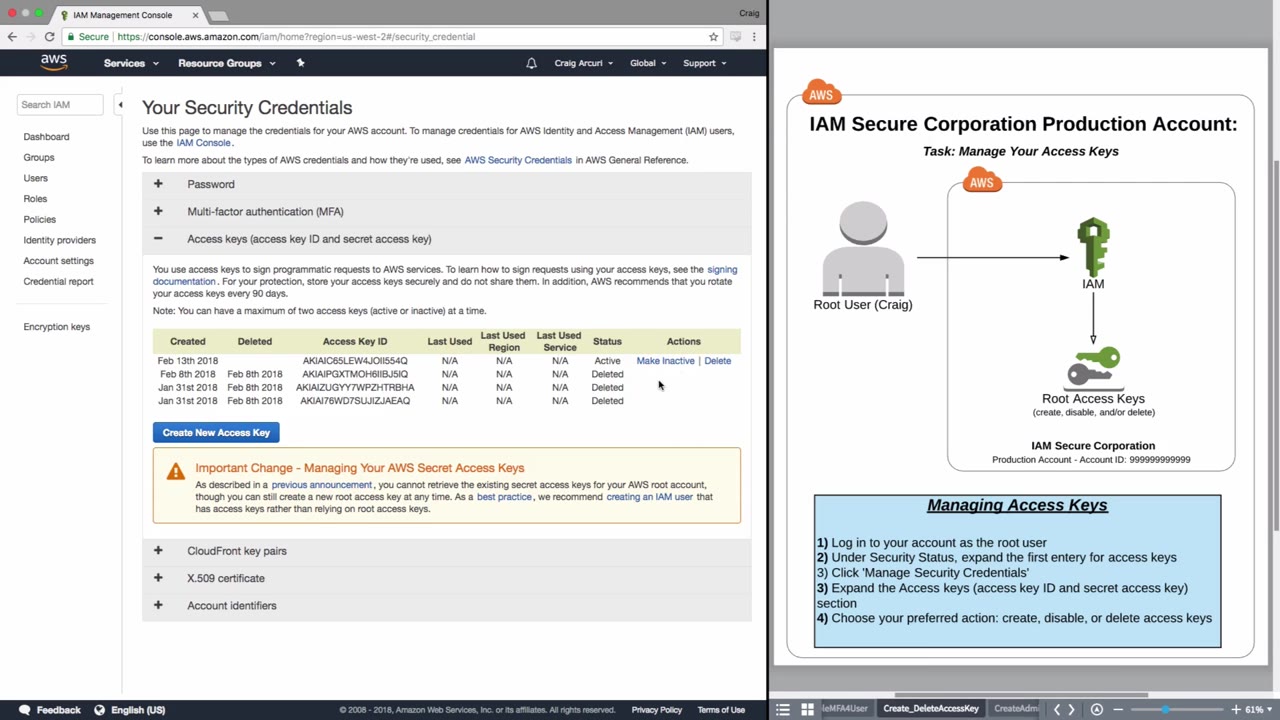Open the notifications bell in AWS header
Viewport: 1280px width, 720px height.
[x=531, y=63]
